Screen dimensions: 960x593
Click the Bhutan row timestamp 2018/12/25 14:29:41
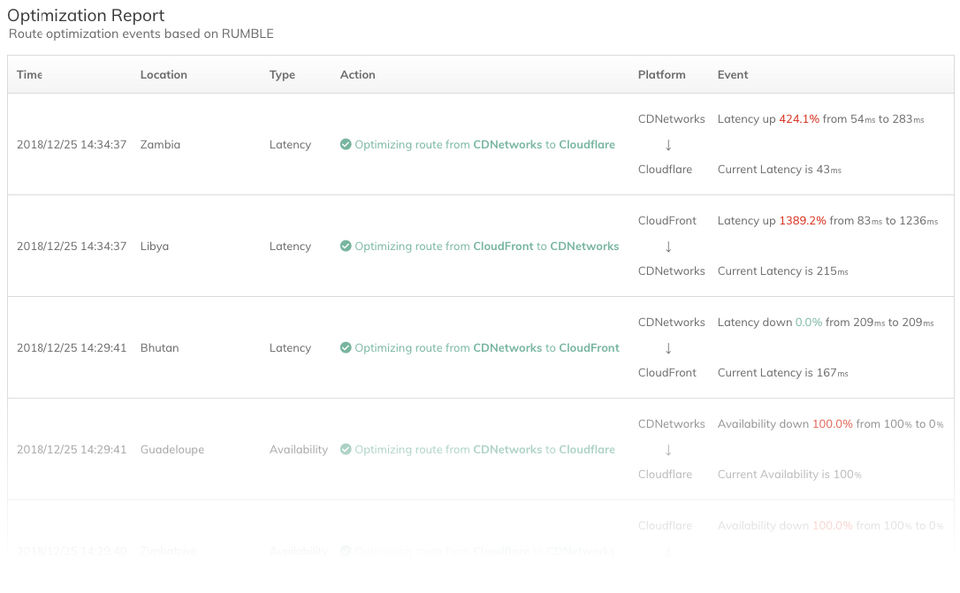(72, 348)
